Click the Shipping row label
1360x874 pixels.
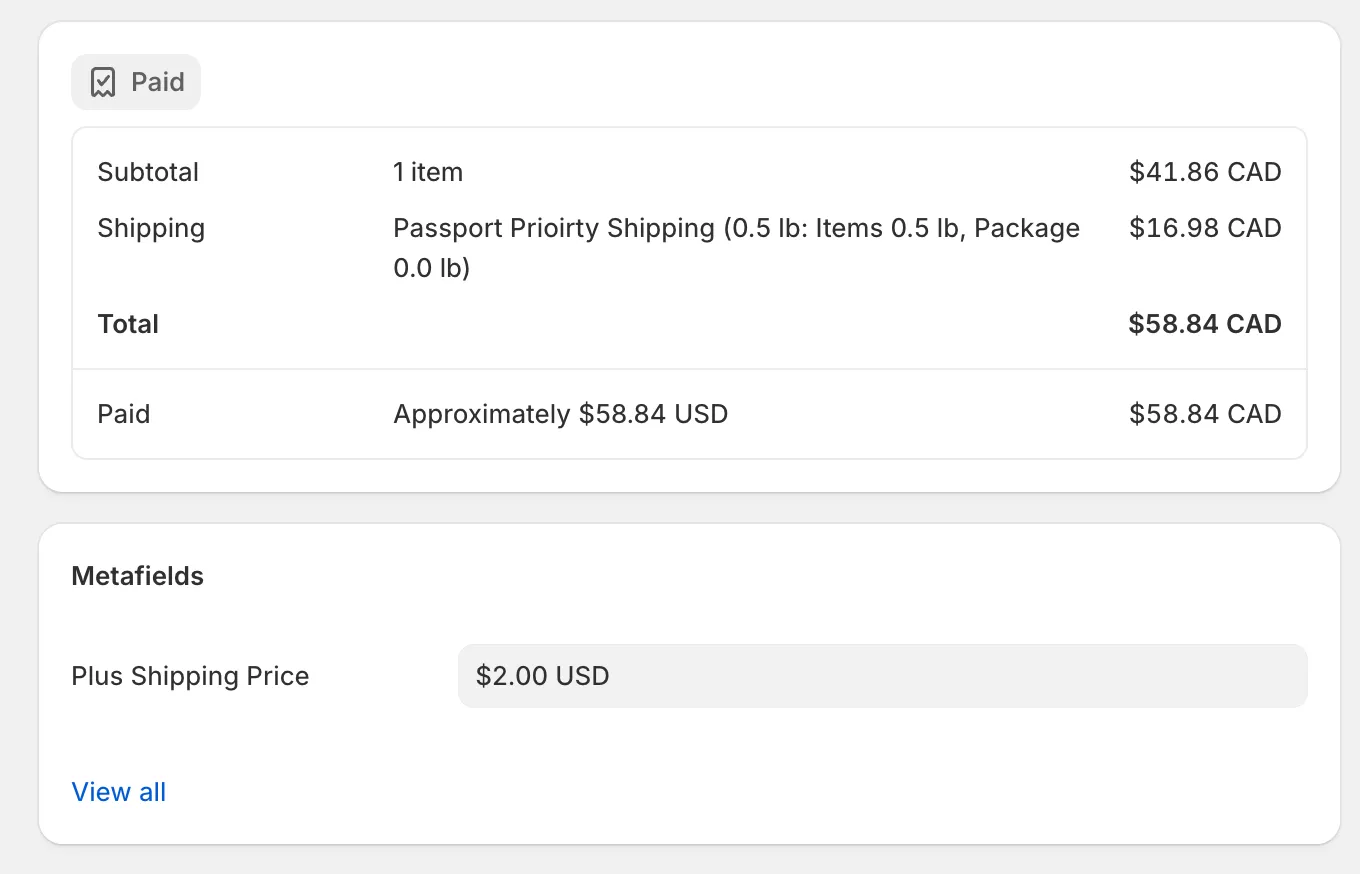(151, 228)
